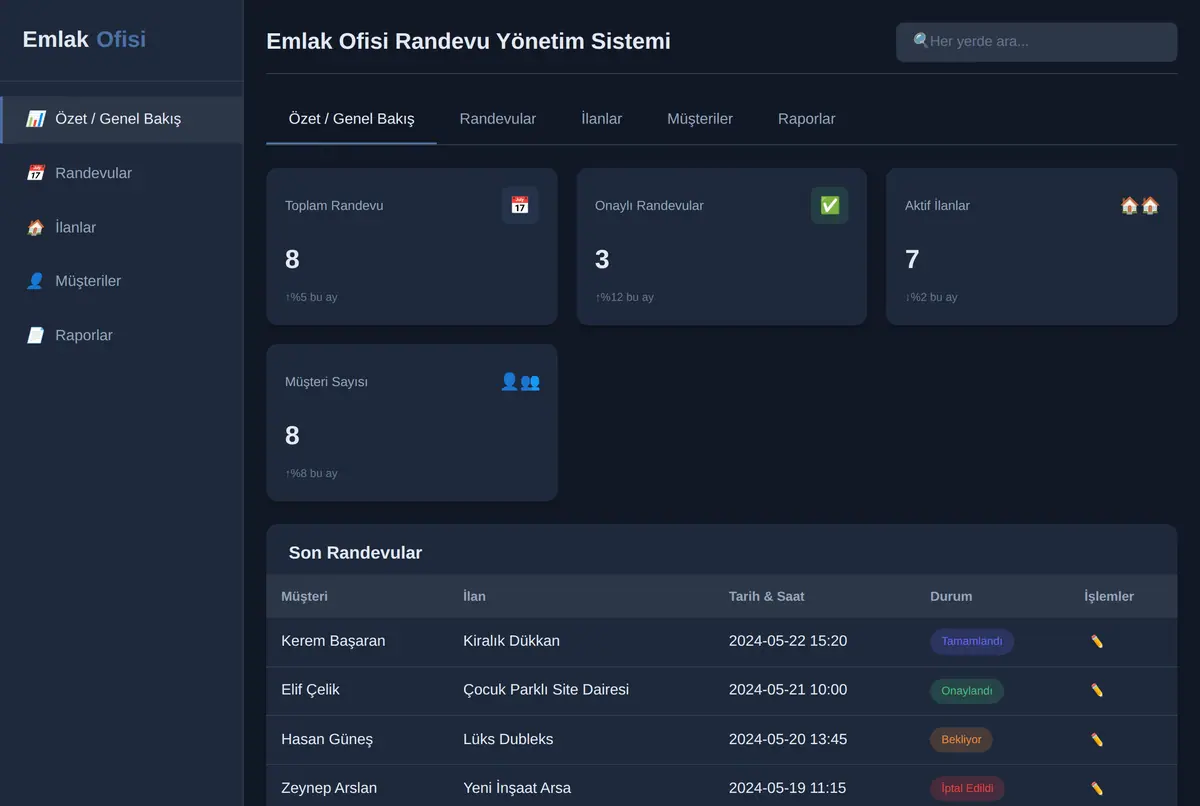Open the İlanlar tab
Screen dimensions: 1200x806
pyautogui.click(x=602, y=119)
